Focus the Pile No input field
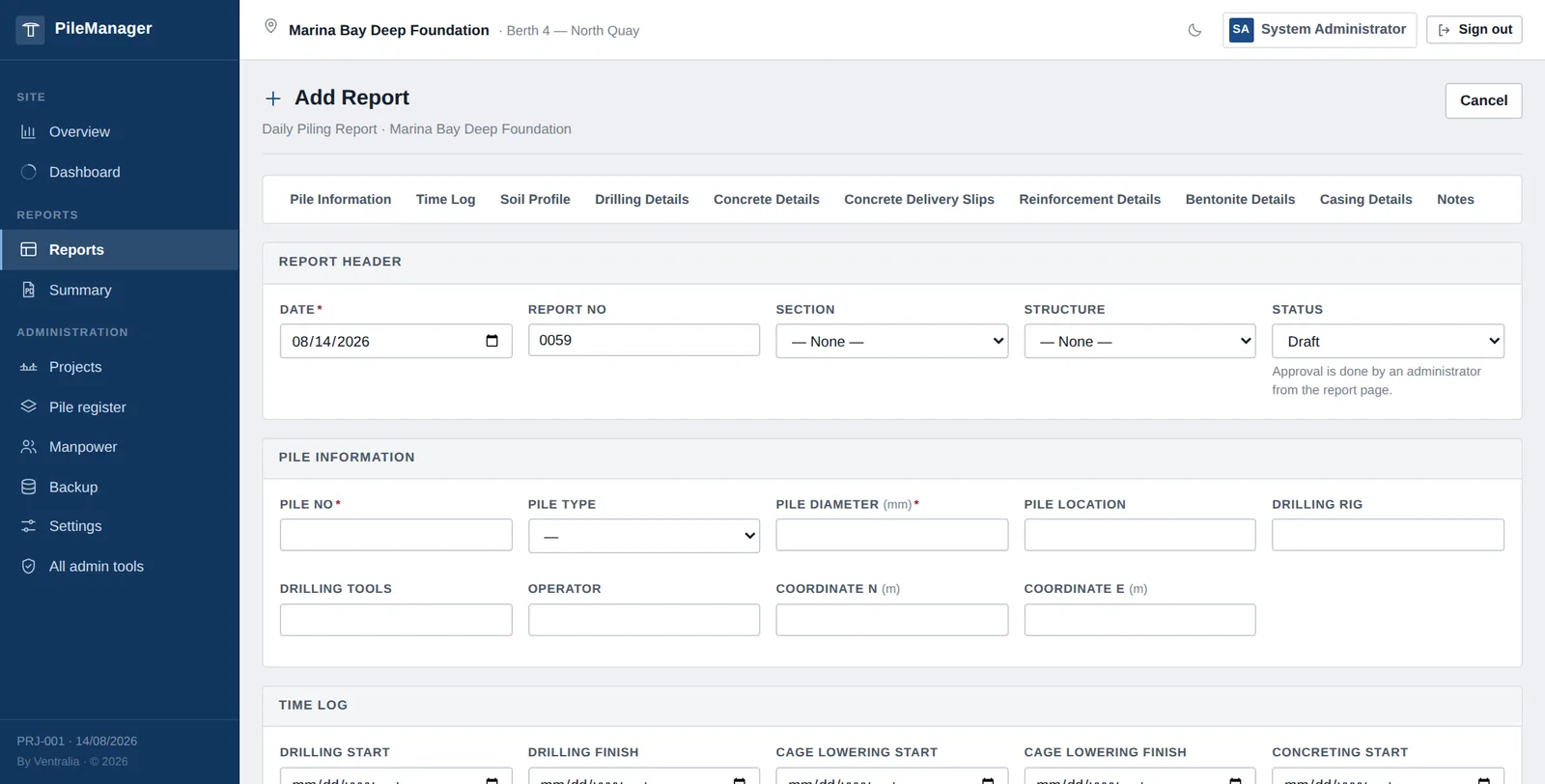 396,535
